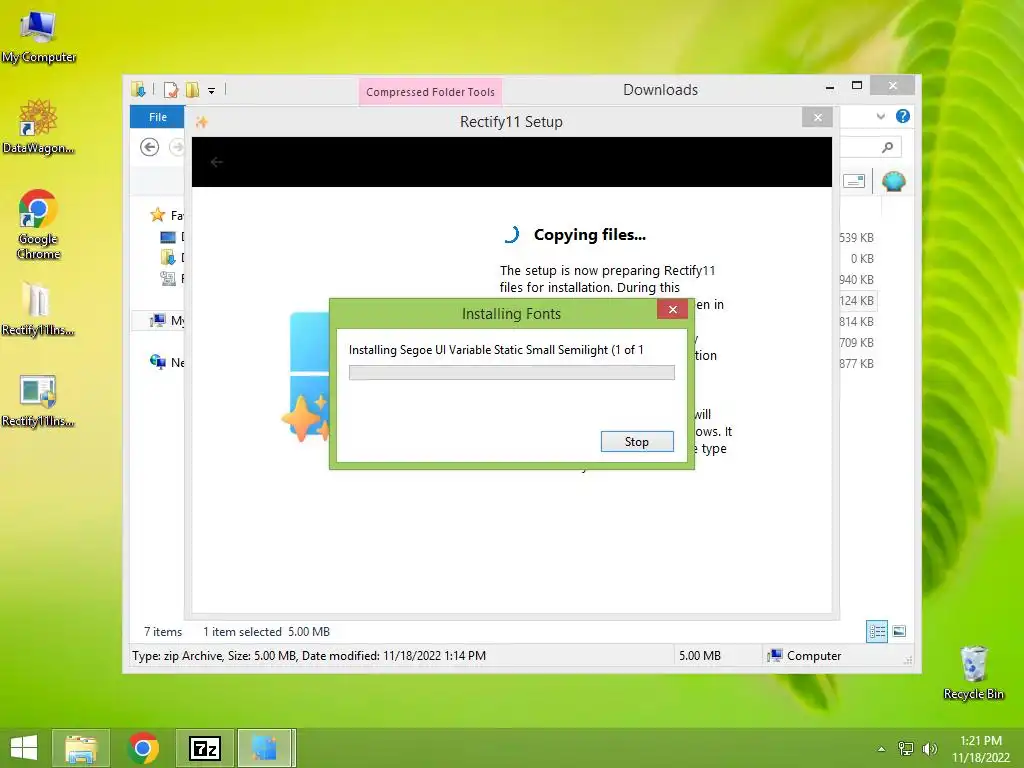Viewport: 1024px width, 768px height.
Task: Select the Rectify11Ins installer executable desktop icon
Action: [x=38, y=401]
